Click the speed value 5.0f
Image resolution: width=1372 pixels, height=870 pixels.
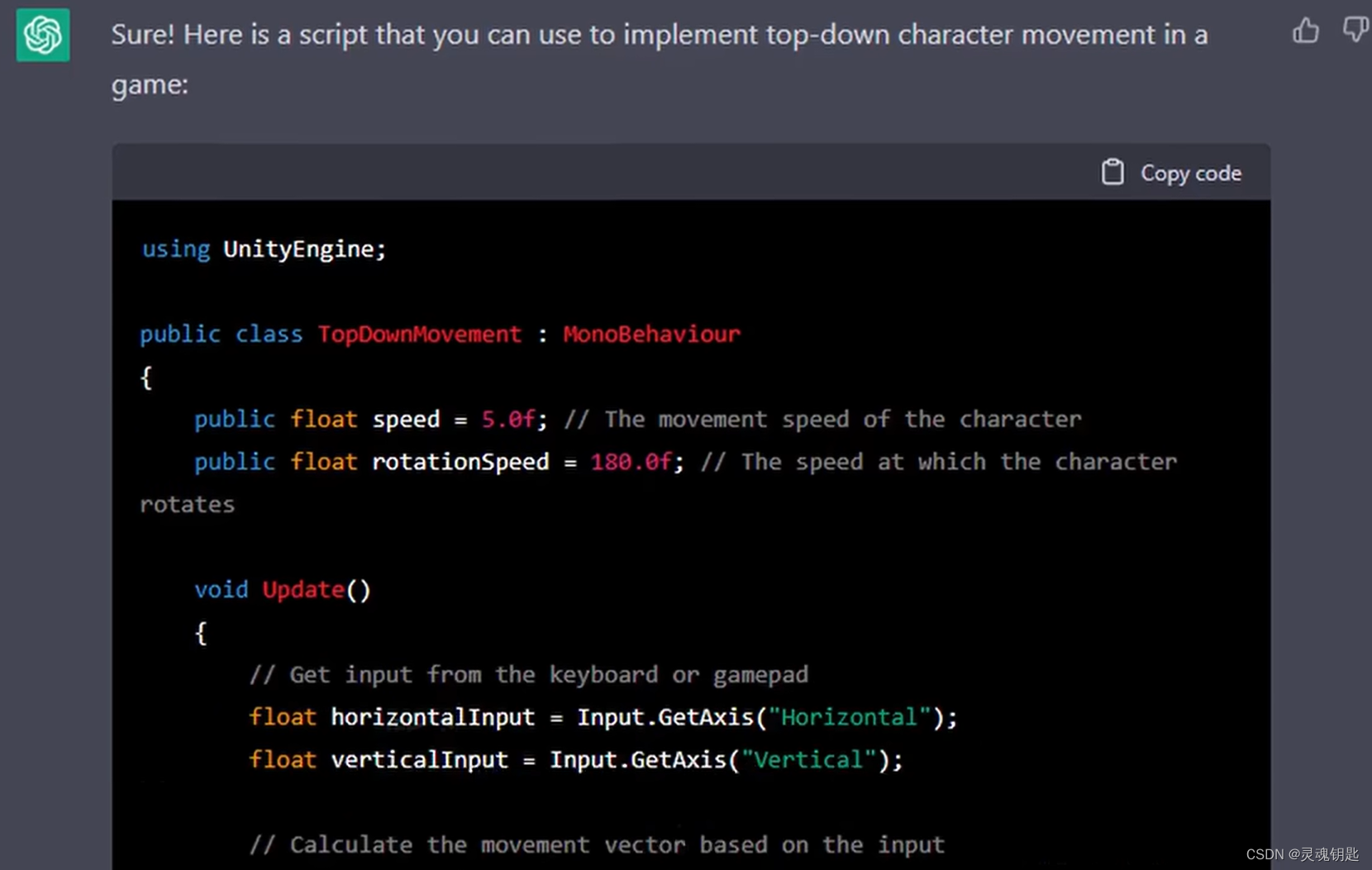[508, 419]
